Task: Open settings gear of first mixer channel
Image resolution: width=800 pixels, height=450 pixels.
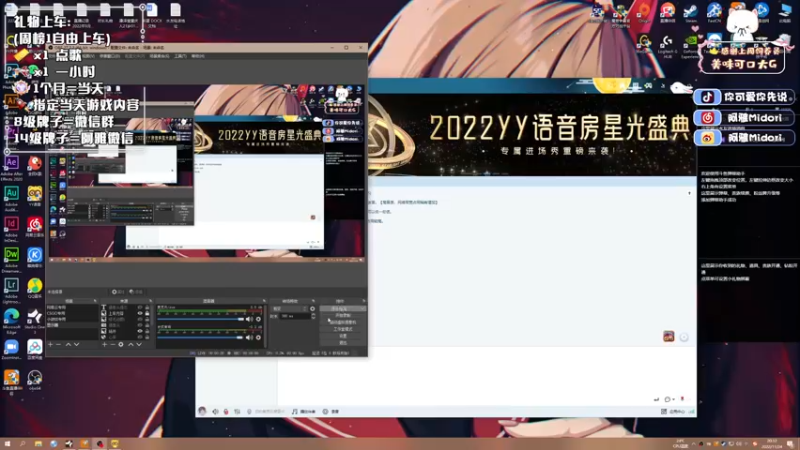Action: [x=258, y=319]
